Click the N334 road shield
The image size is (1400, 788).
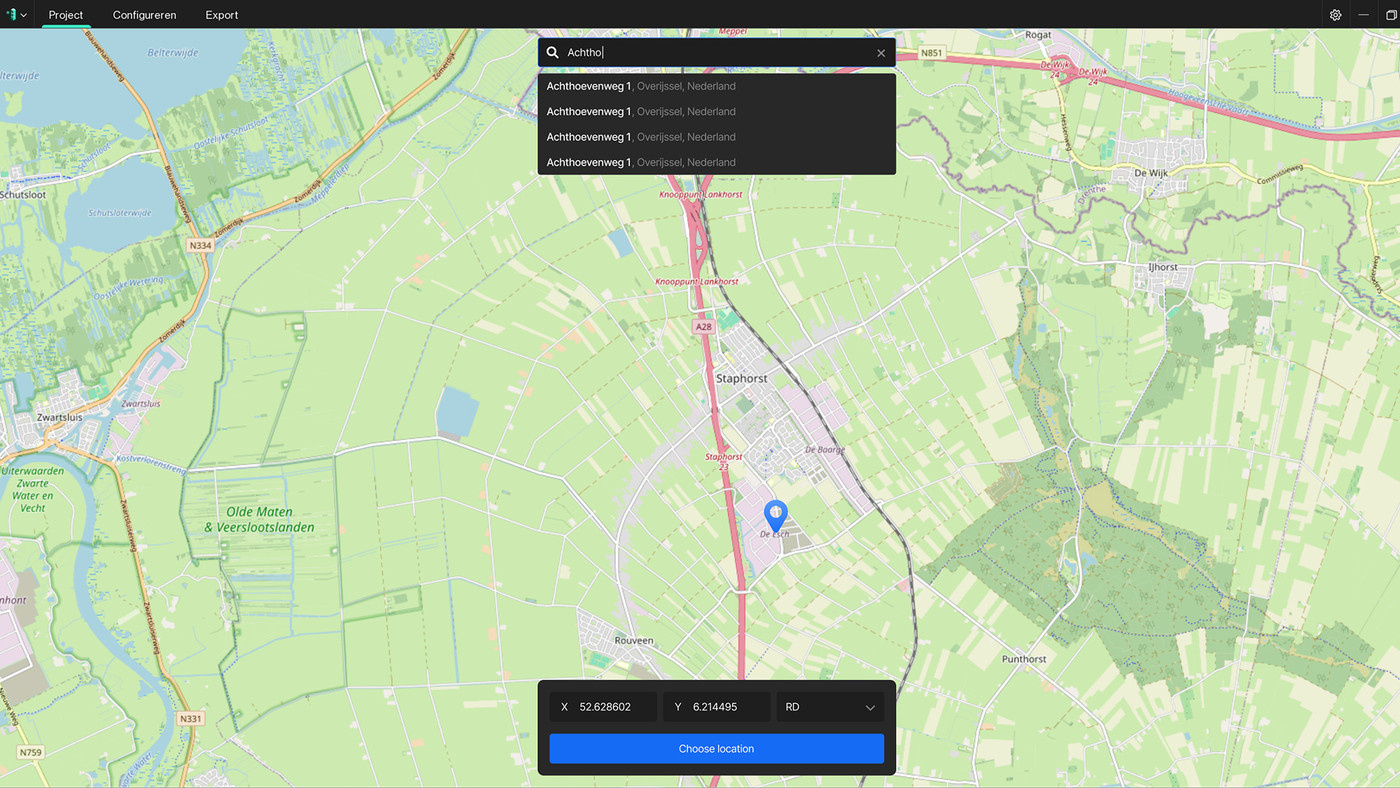199,245
